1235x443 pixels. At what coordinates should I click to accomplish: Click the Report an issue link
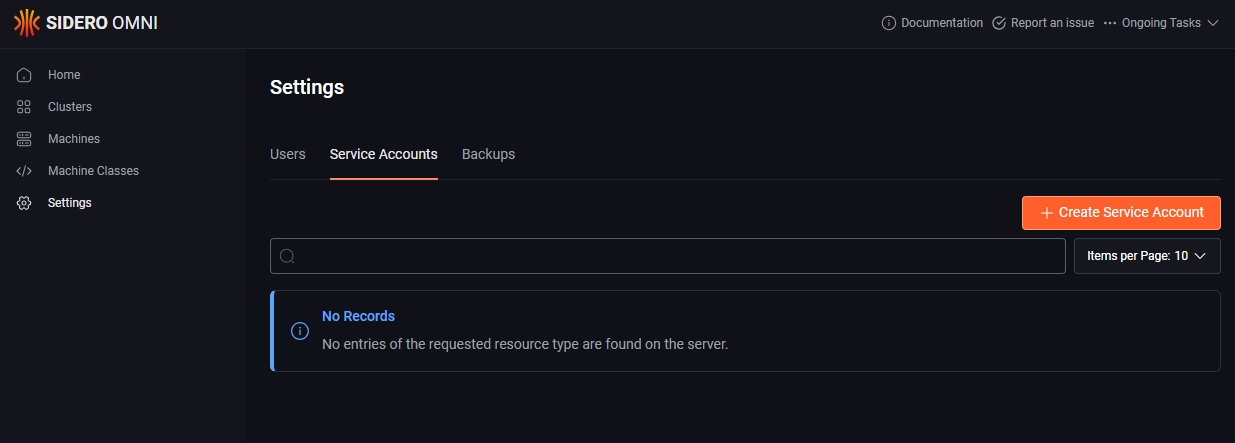[1052, 23]
